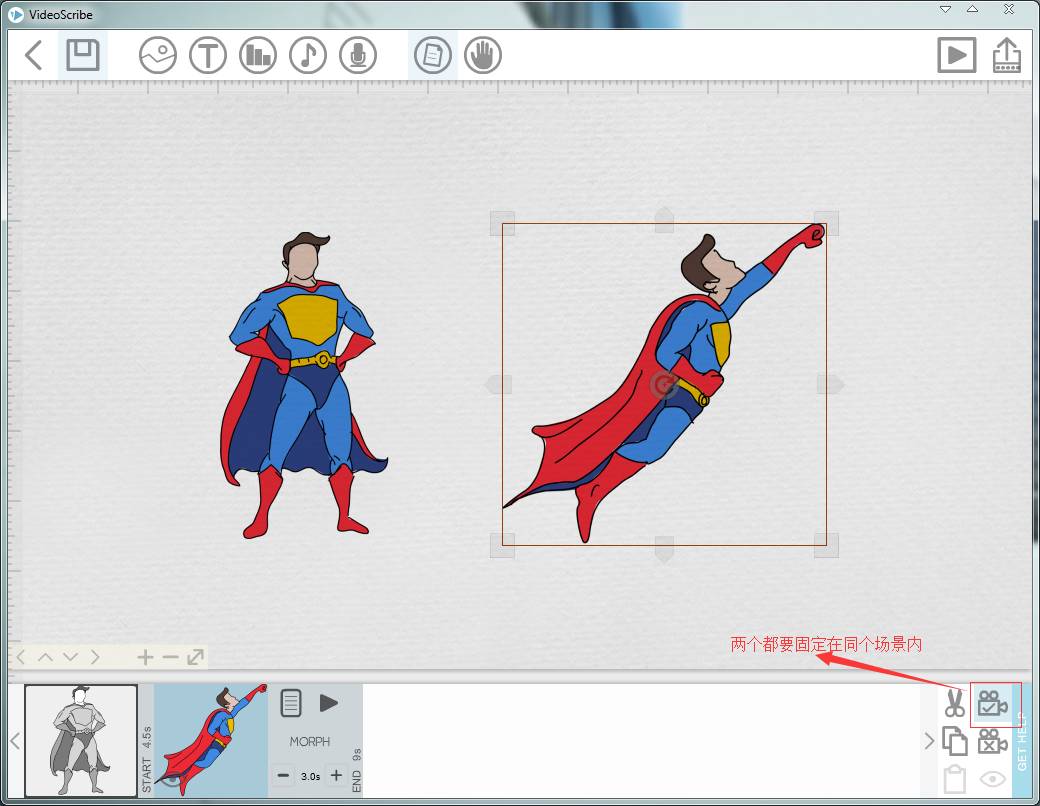Zoom out of the canvas with the minus control

170,657
